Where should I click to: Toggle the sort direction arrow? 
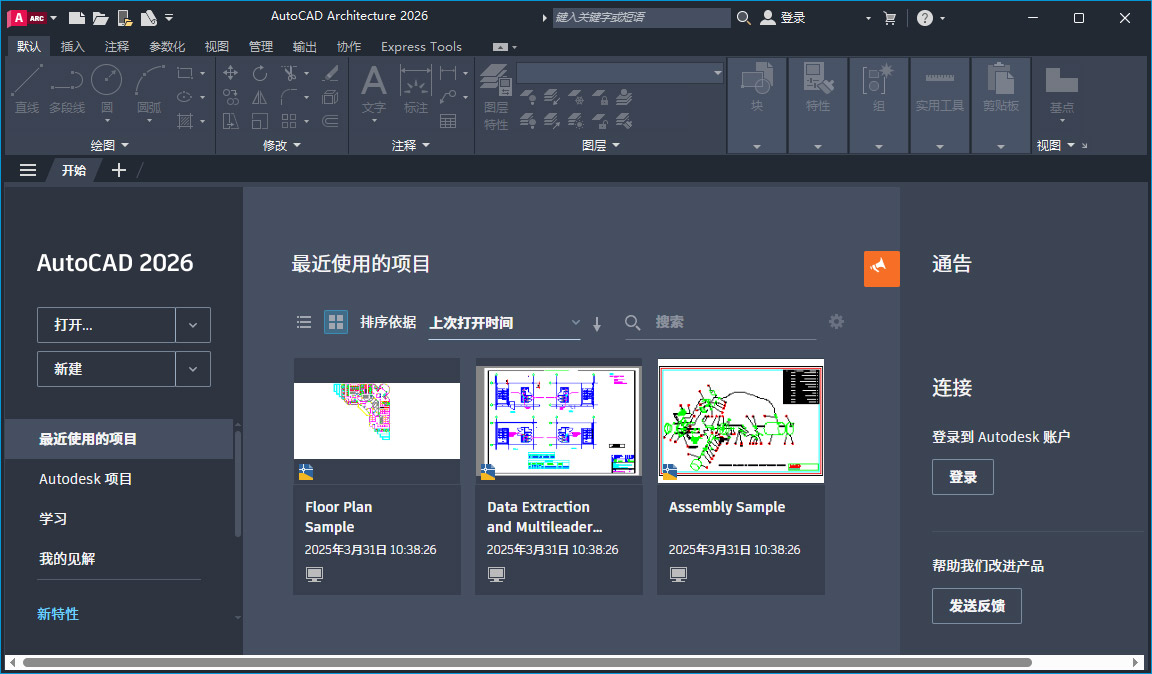[596, 323]
